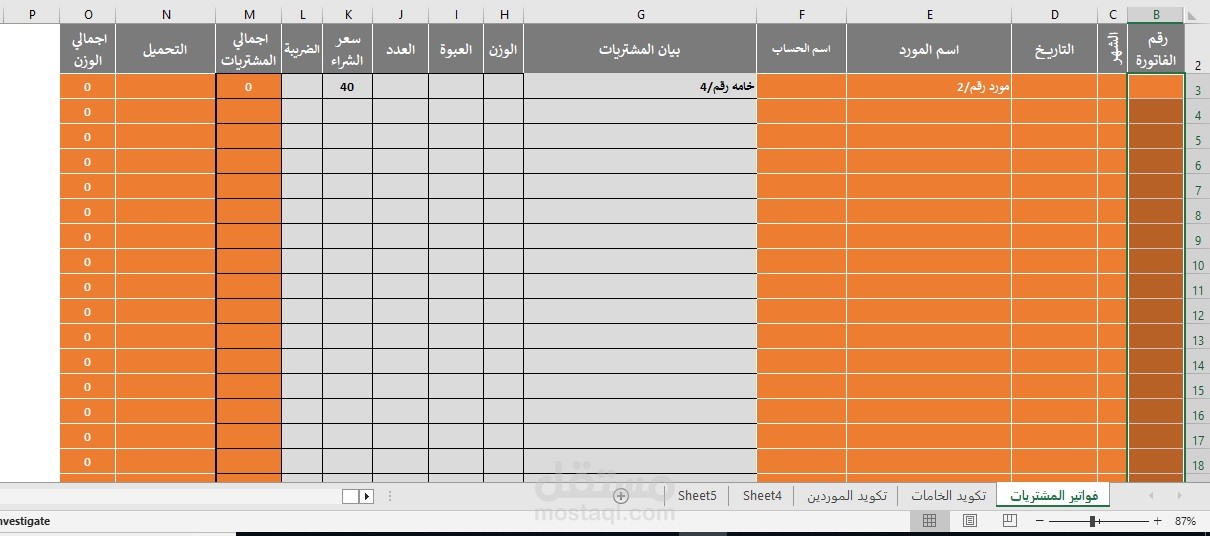Select row 10 header
Viewport: 1210px width, 536px height.
point(1197,262)
